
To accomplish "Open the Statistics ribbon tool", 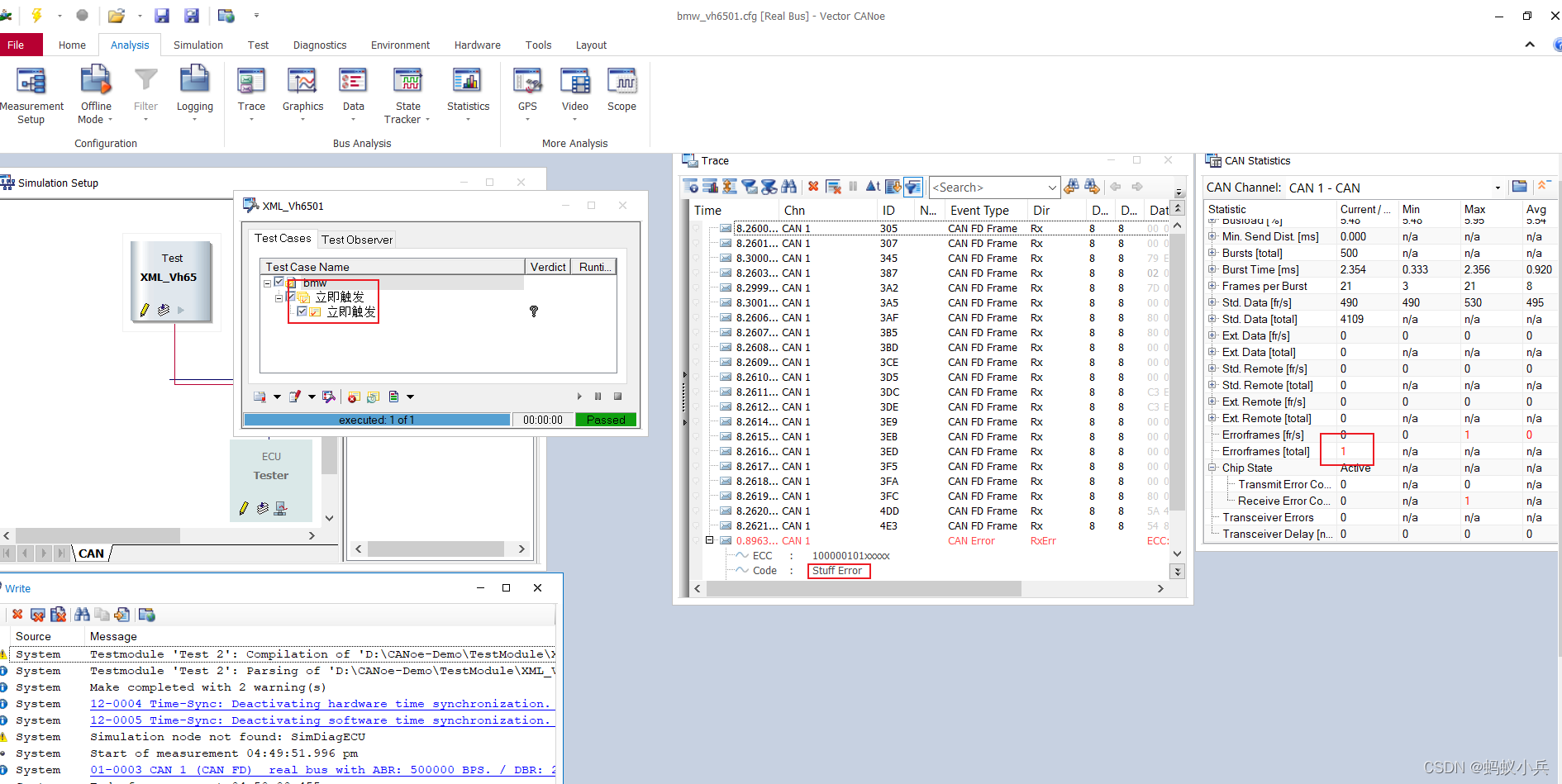I will click(468, 93).
